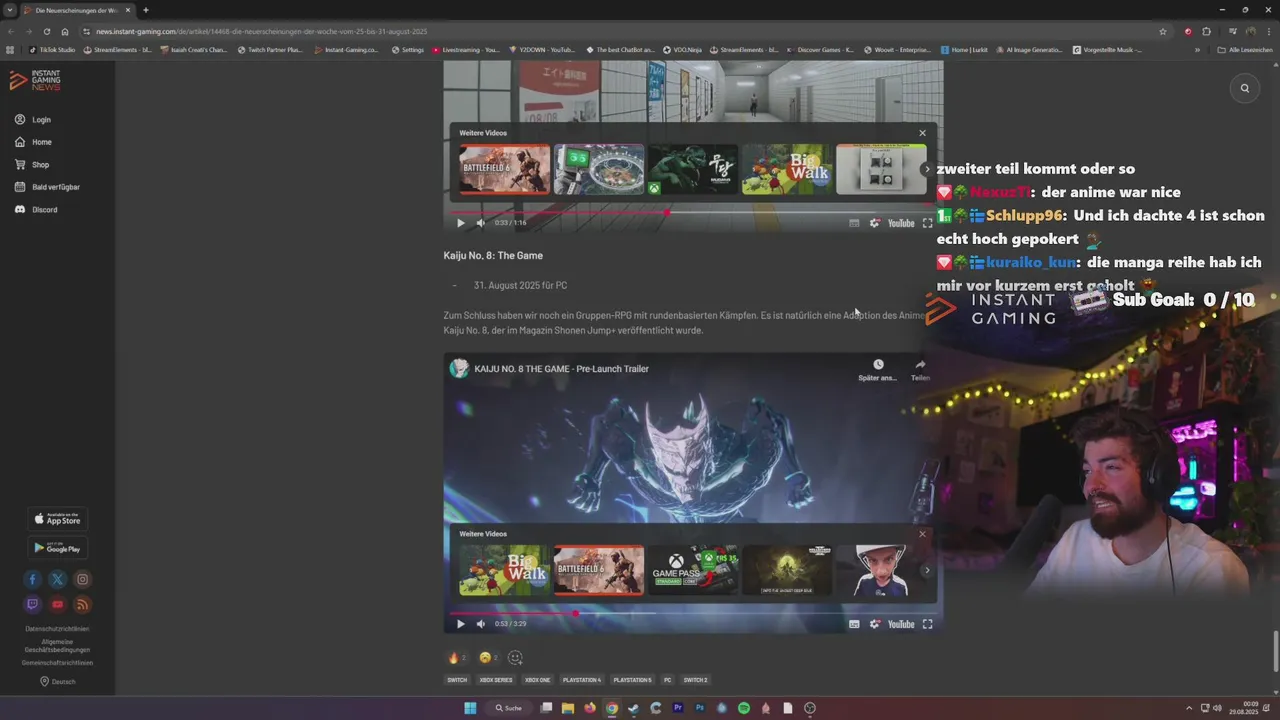
Task: Close Weitere Videos overlay on upper video
Action: click(922, 133)
